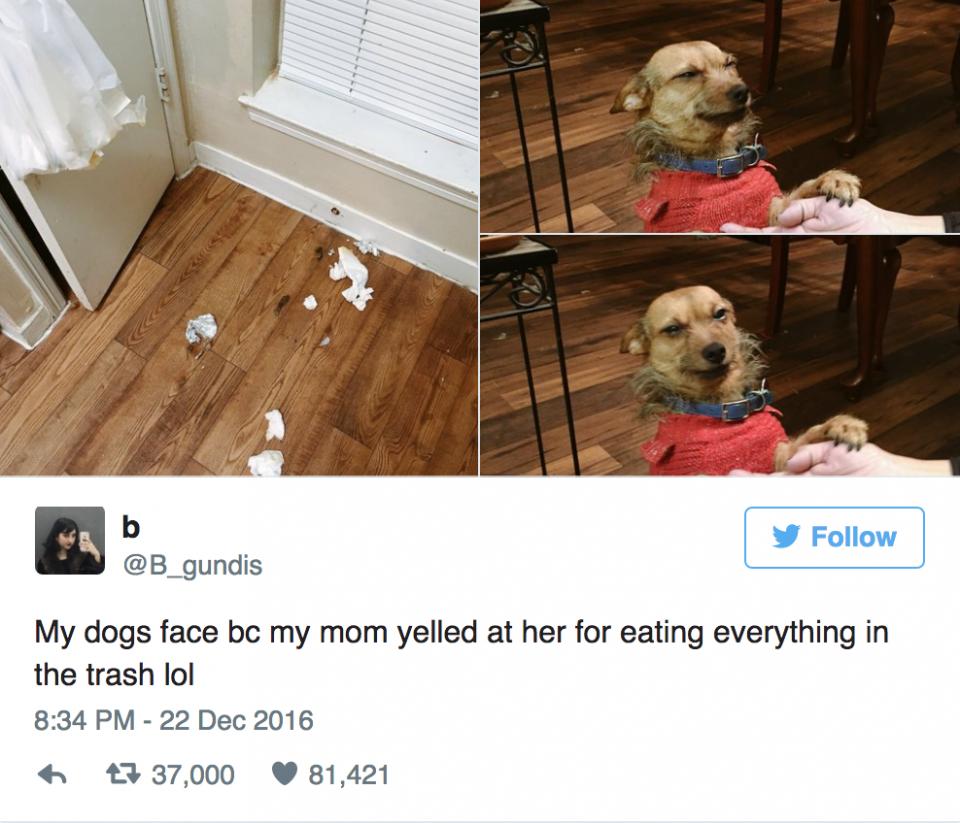The image size is (960, 823).
Task: Click the reply arrow icon
Action: [52, 775]
